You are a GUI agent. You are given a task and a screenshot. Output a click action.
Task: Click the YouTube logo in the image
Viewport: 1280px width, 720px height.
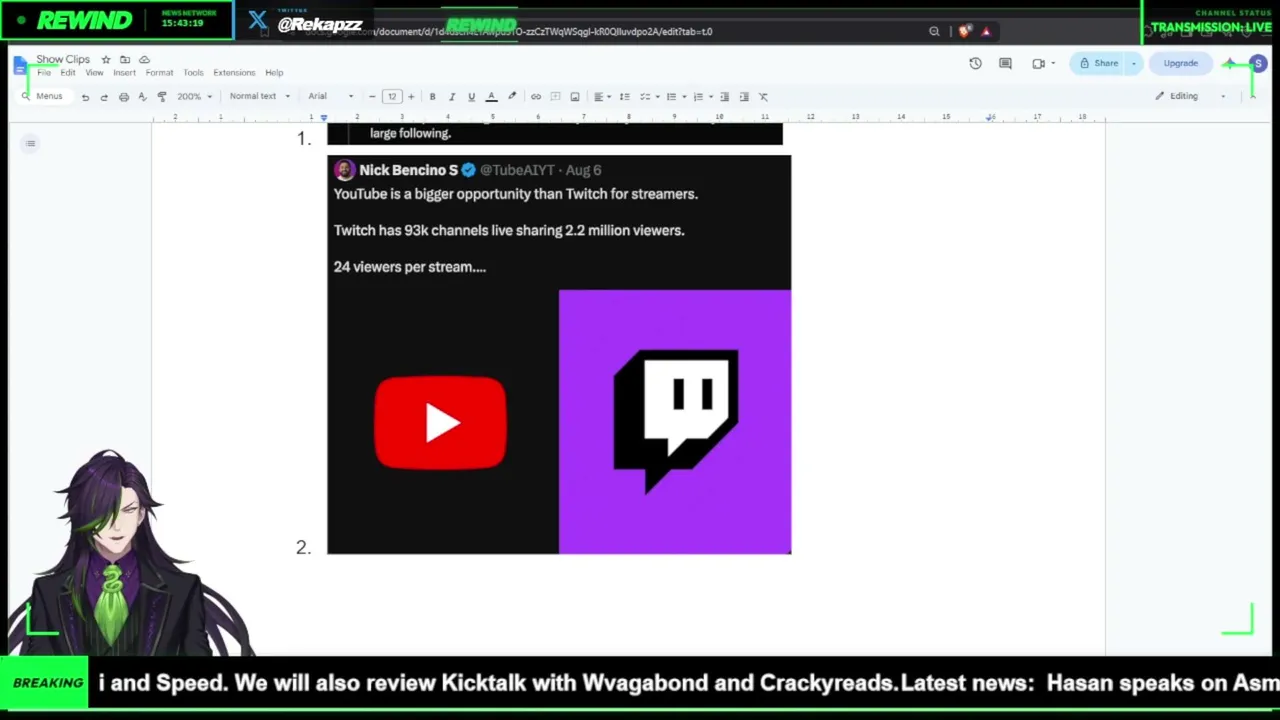pos(440,422)
